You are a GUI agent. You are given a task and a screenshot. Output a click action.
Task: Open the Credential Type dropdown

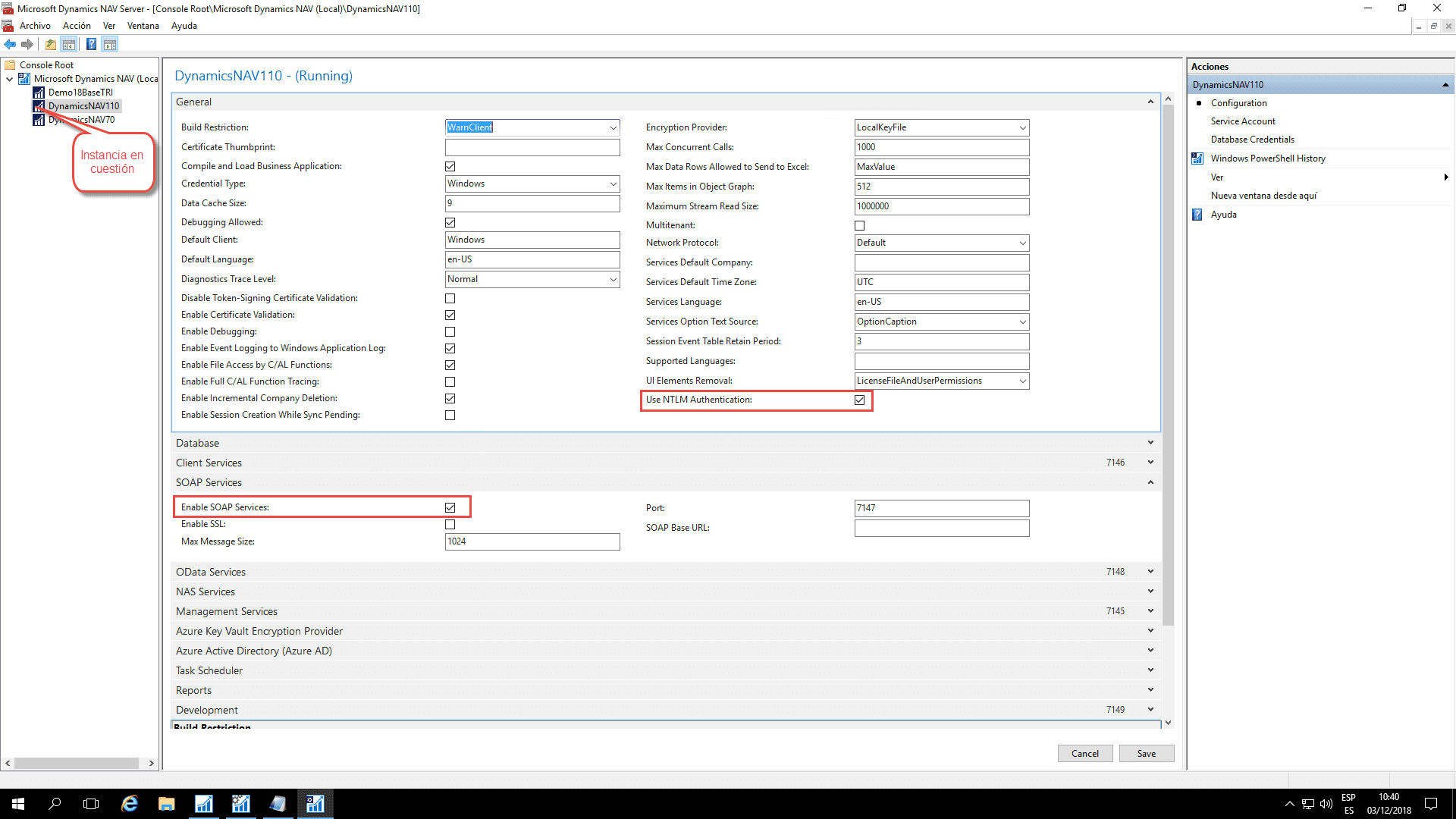coord(613,184)
